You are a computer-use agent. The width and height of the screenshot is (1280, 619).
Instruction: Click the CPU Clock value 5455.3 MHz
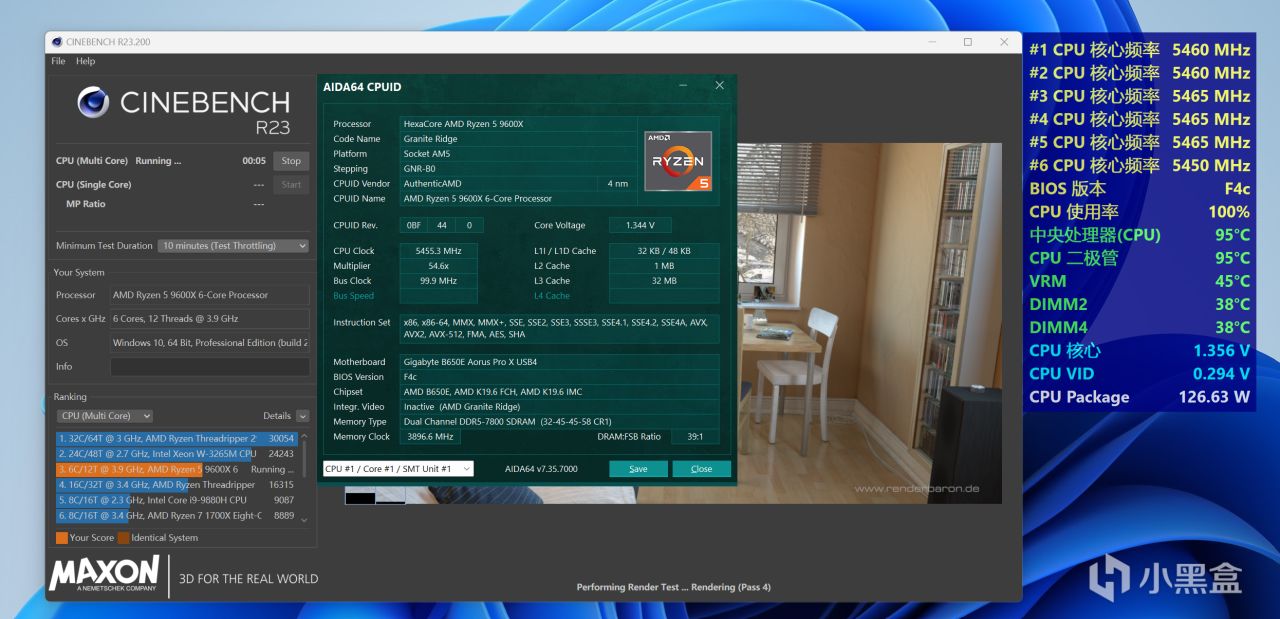[x=438, y=251]
